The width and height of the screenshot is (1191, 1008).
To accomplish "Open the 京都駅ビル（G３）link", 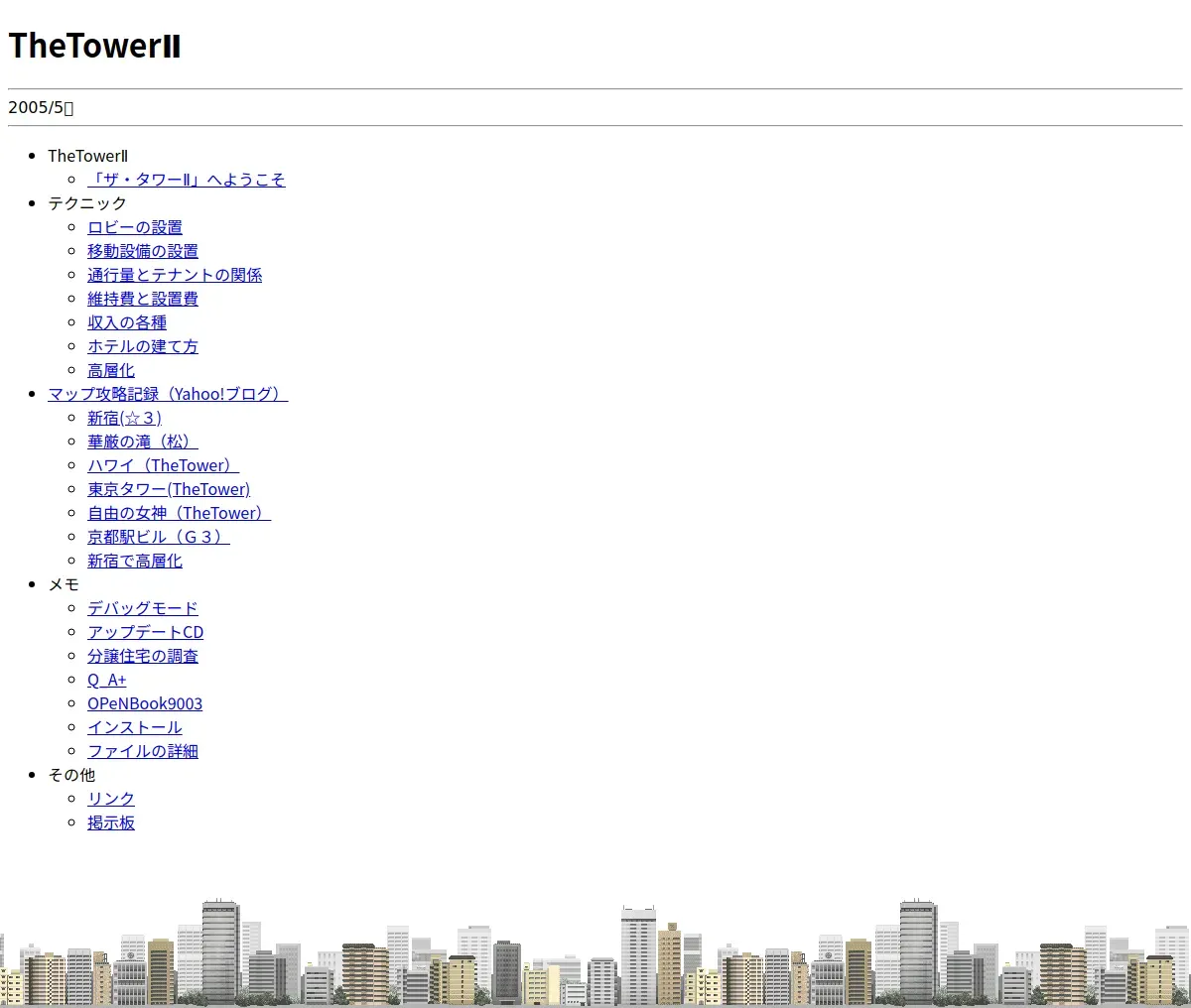I will (159, 537).
